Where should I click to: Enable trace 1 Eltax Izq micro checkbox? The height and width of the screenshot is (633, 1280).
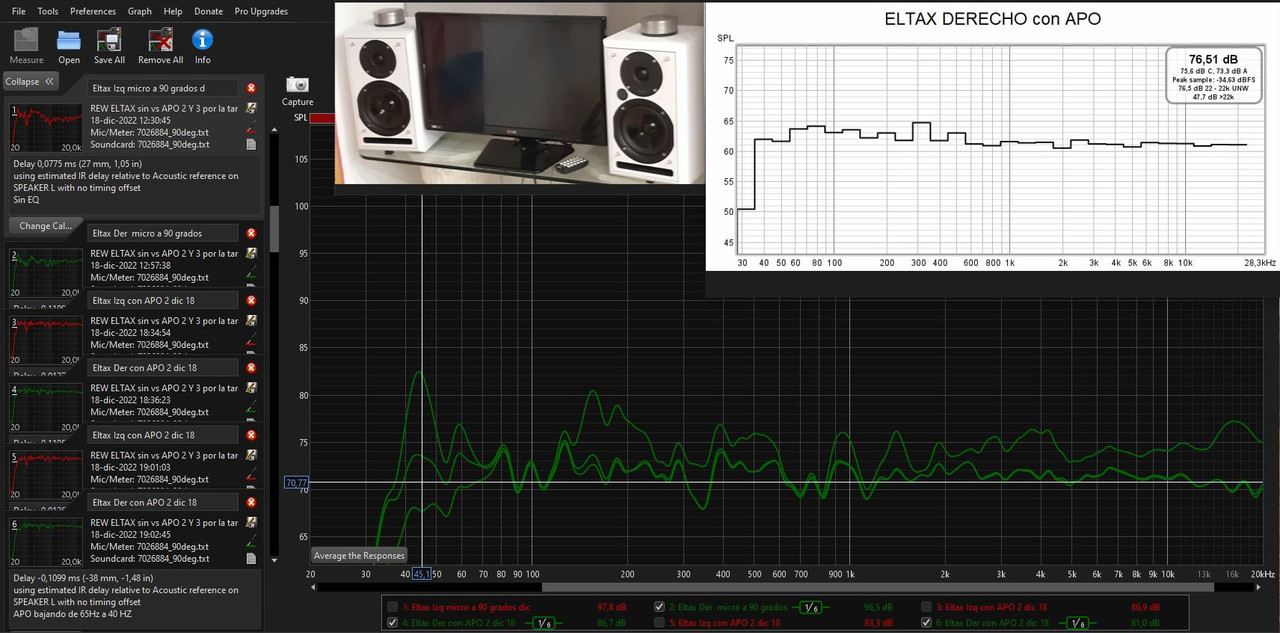(x=392, y=607)
